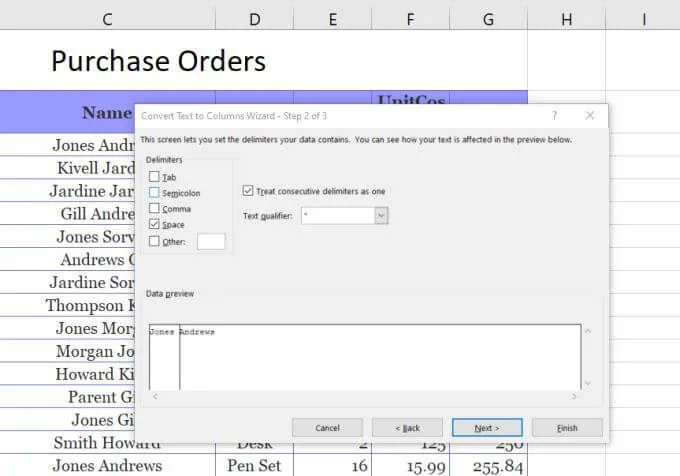Screen dimensions: 680x476
Task: Click the 'Andrews' name cell above Jardine Sor
Action: click(x=67, y=259)
